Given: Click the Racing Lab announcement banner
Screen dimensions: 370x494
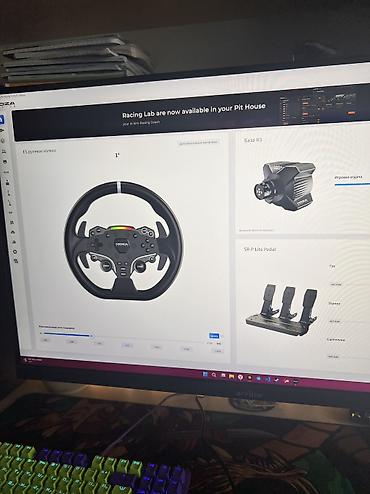Looking at the screenshot, I should click(191, 113).
